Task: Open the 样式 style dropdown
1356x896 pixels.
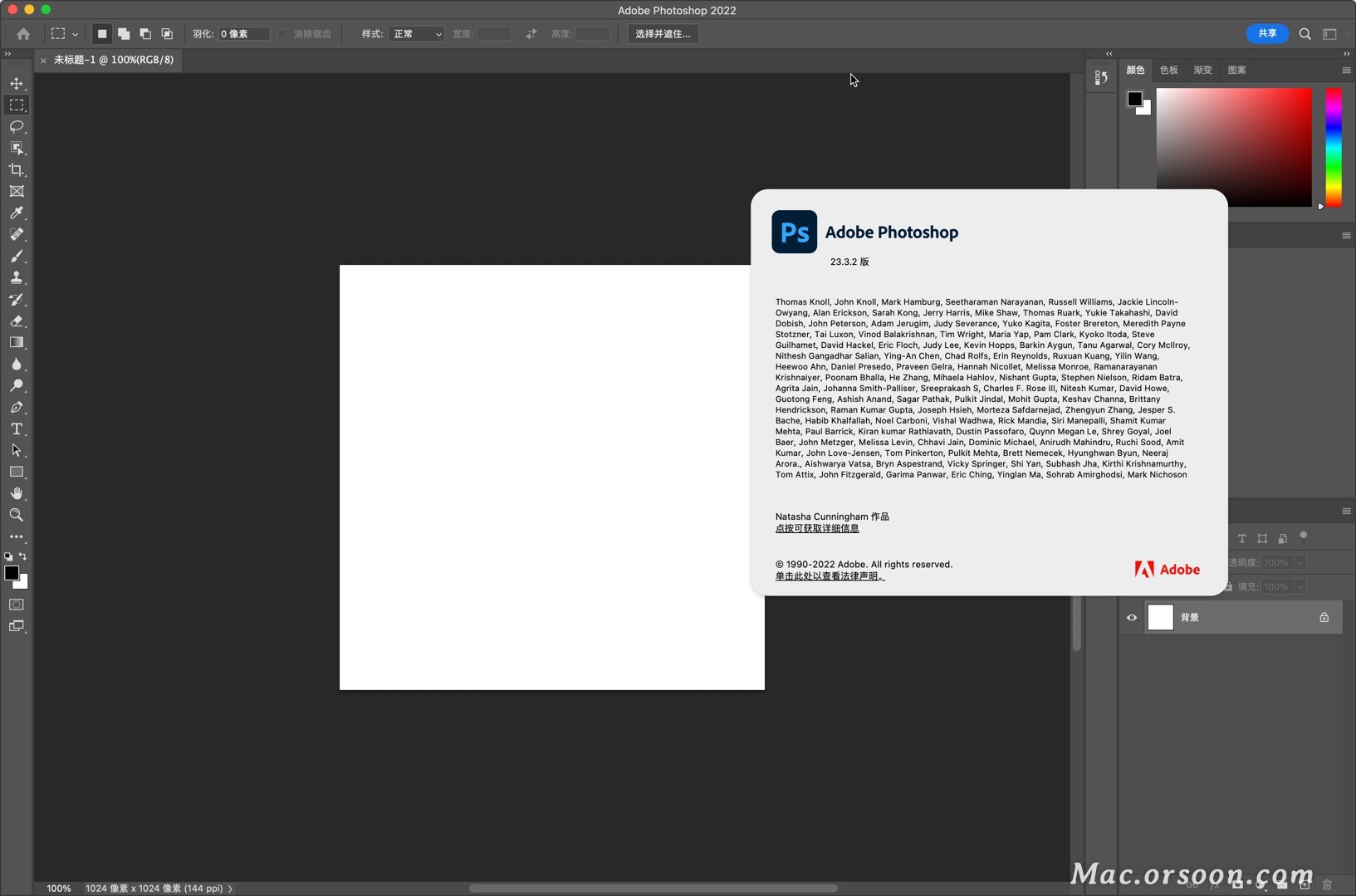Action: coord(416,34)
